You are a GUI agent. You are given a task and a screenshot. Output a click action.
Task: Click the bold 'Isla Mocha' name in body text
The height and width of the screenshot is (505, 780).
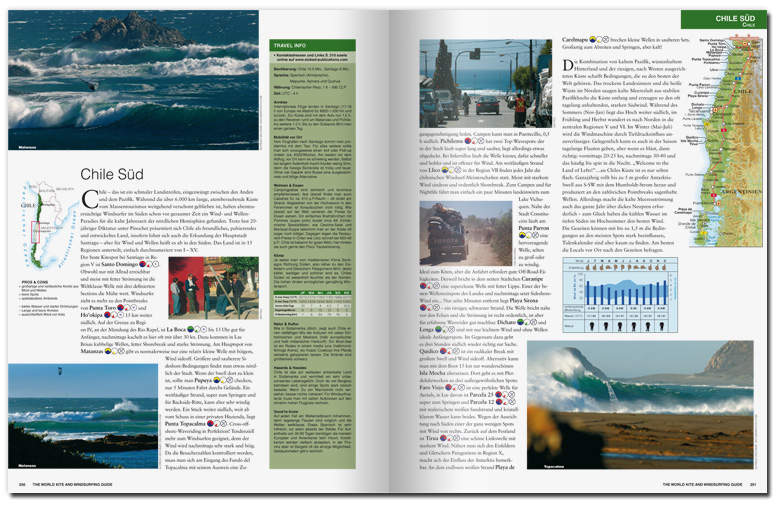point(432,373)
